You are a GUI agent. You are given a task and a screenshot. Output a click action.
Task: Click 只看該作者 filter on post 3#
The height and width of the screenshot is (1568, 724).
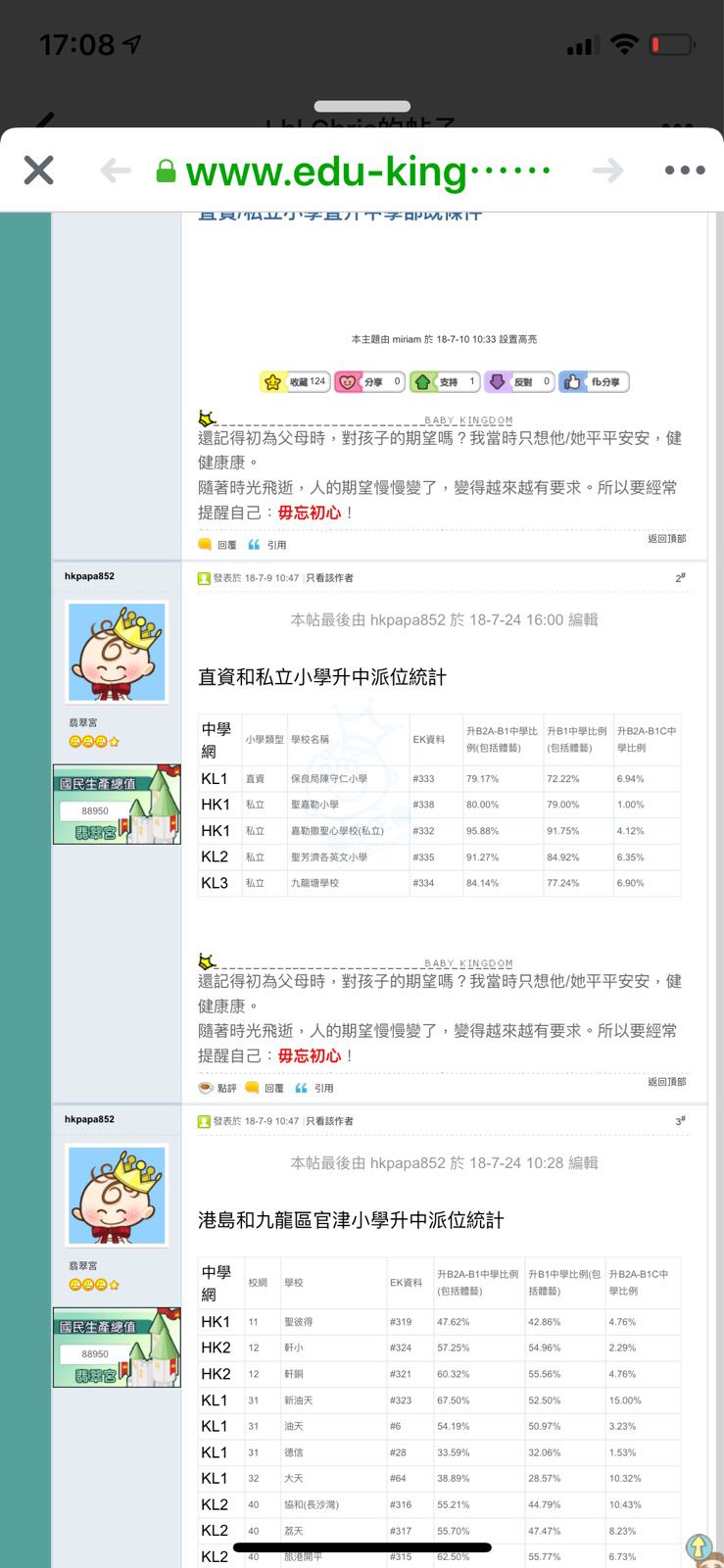[x=330, y=1121]
